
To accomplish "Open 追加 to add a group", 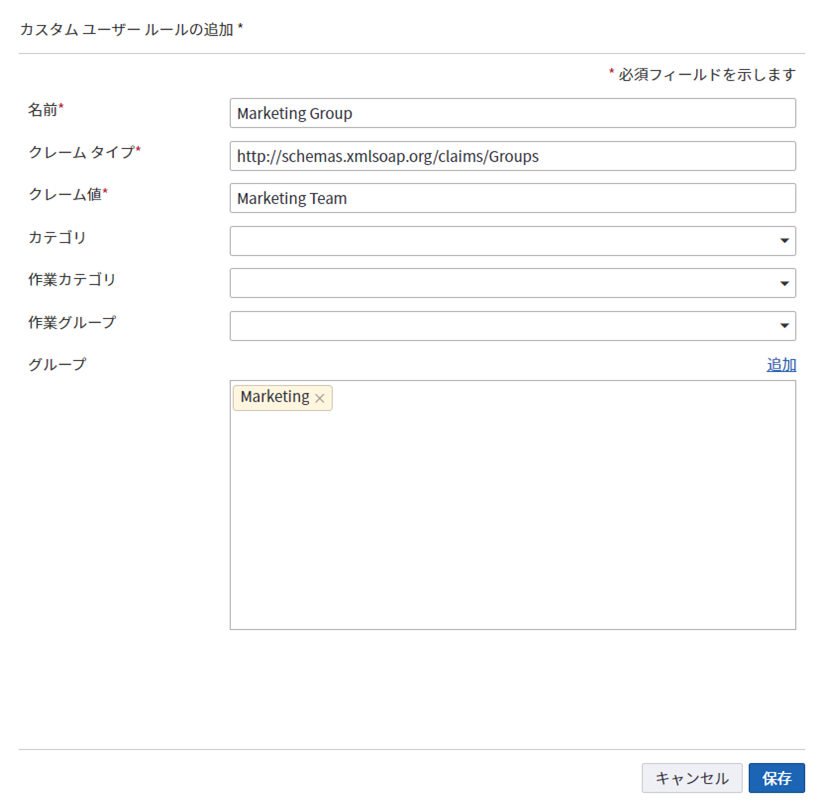I will pyautogui.click(x=781, y=364).
